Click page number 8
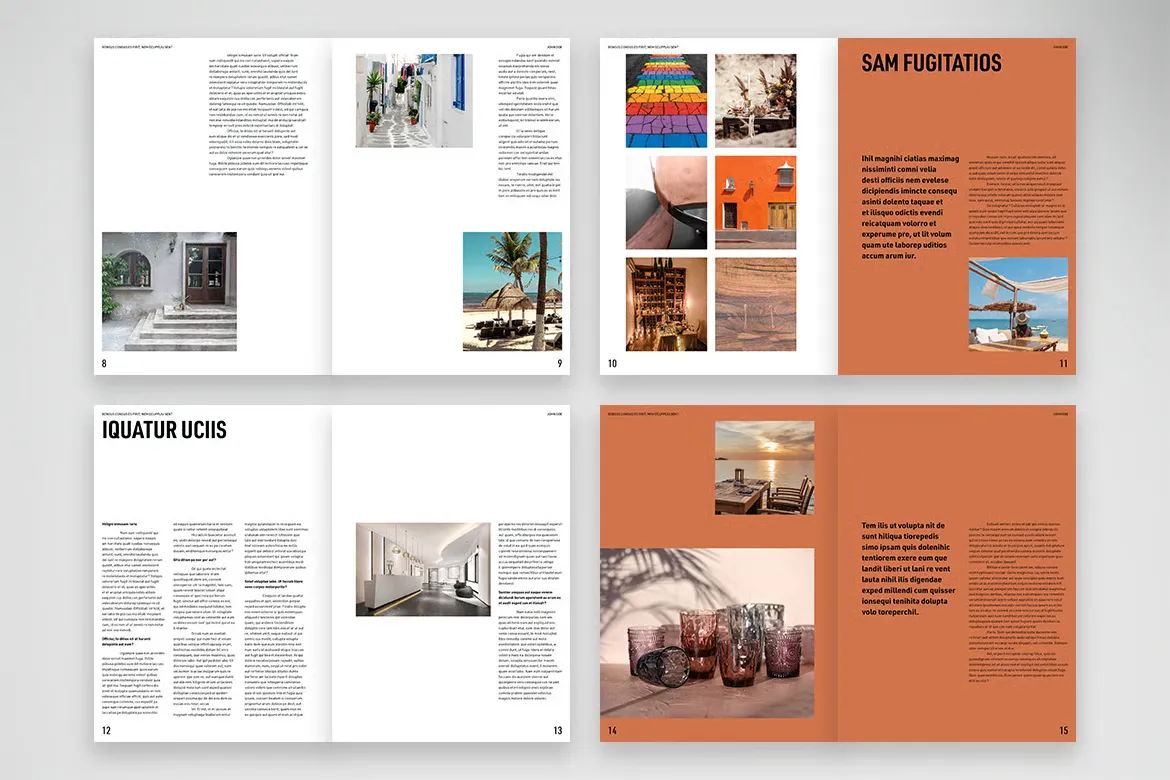Image resolution: width=1170 pixels, height=780 pixels. tap(104, 364)
